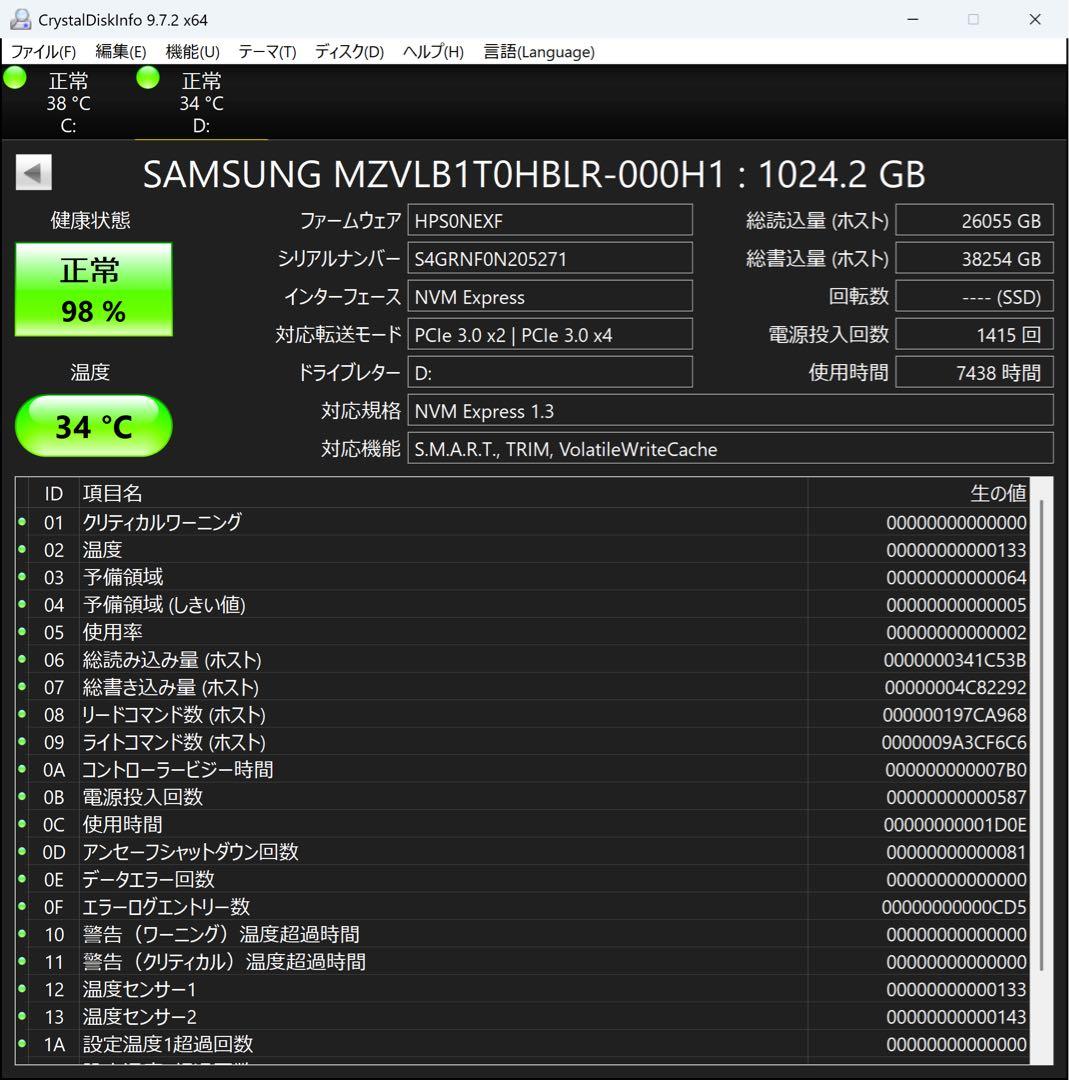
Task: Click the SMART list vertical scrollbar
Action: click(x=1041, y=734)
